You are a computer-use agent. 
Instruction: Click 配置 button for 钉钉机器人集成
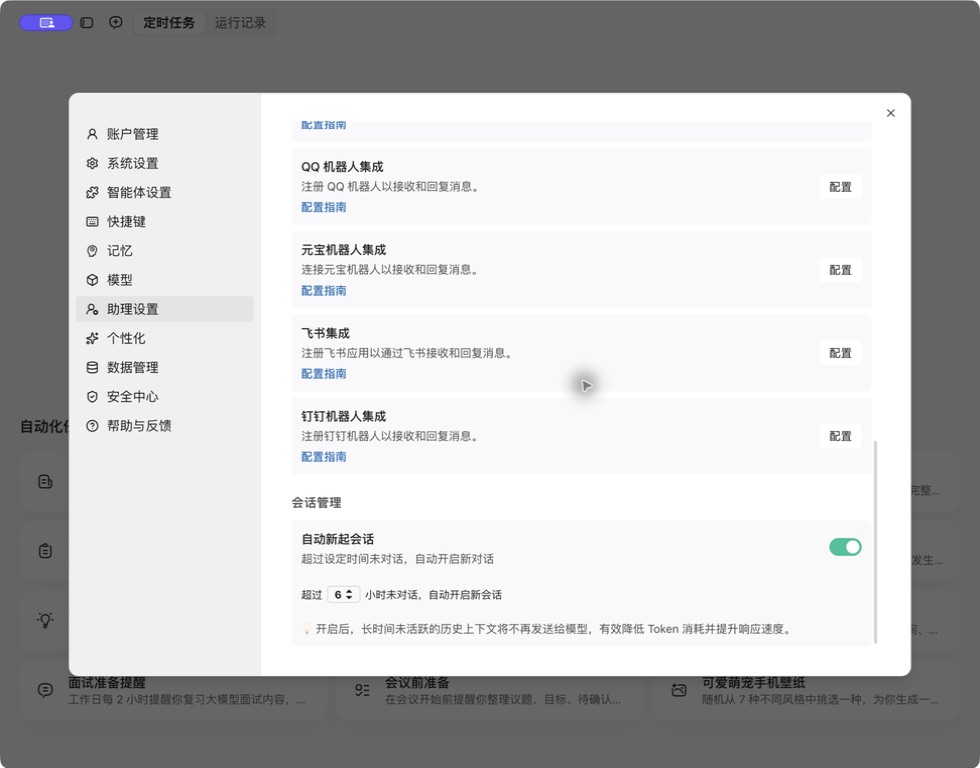coord(840,436)
